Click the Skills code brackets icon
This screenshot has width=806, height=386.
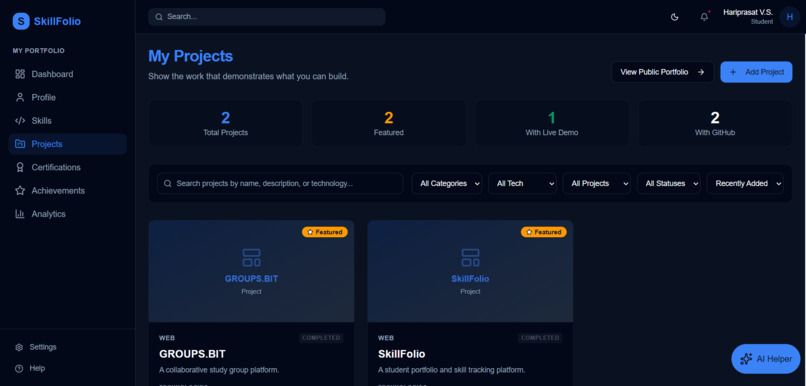tap(20, 121)
